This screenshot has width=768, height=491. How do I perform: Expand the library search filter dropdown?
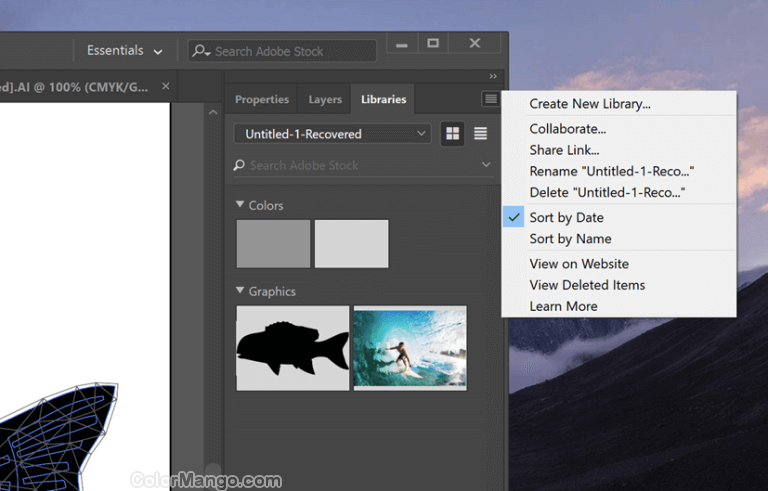click(486, 165)
